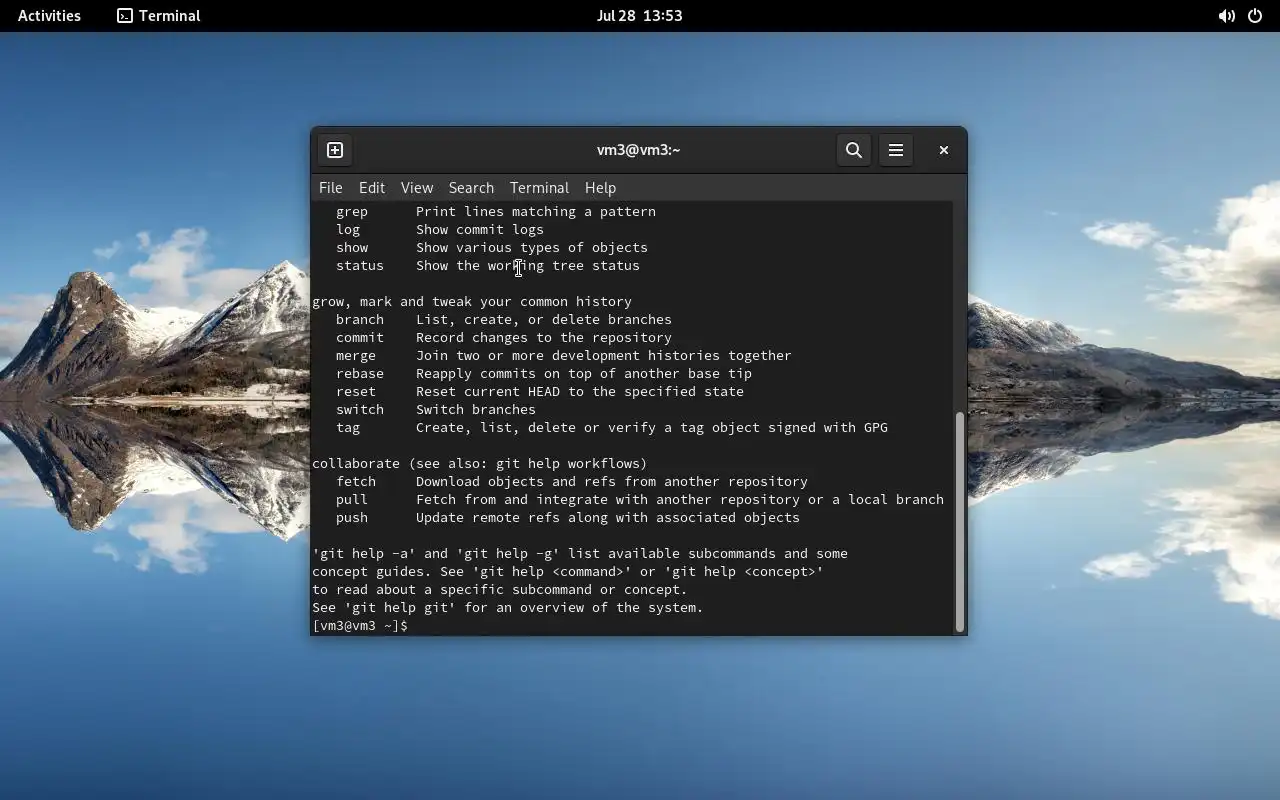The image size is (1280, 800).
Task: Open the Help menu
Action: point(600,188)
